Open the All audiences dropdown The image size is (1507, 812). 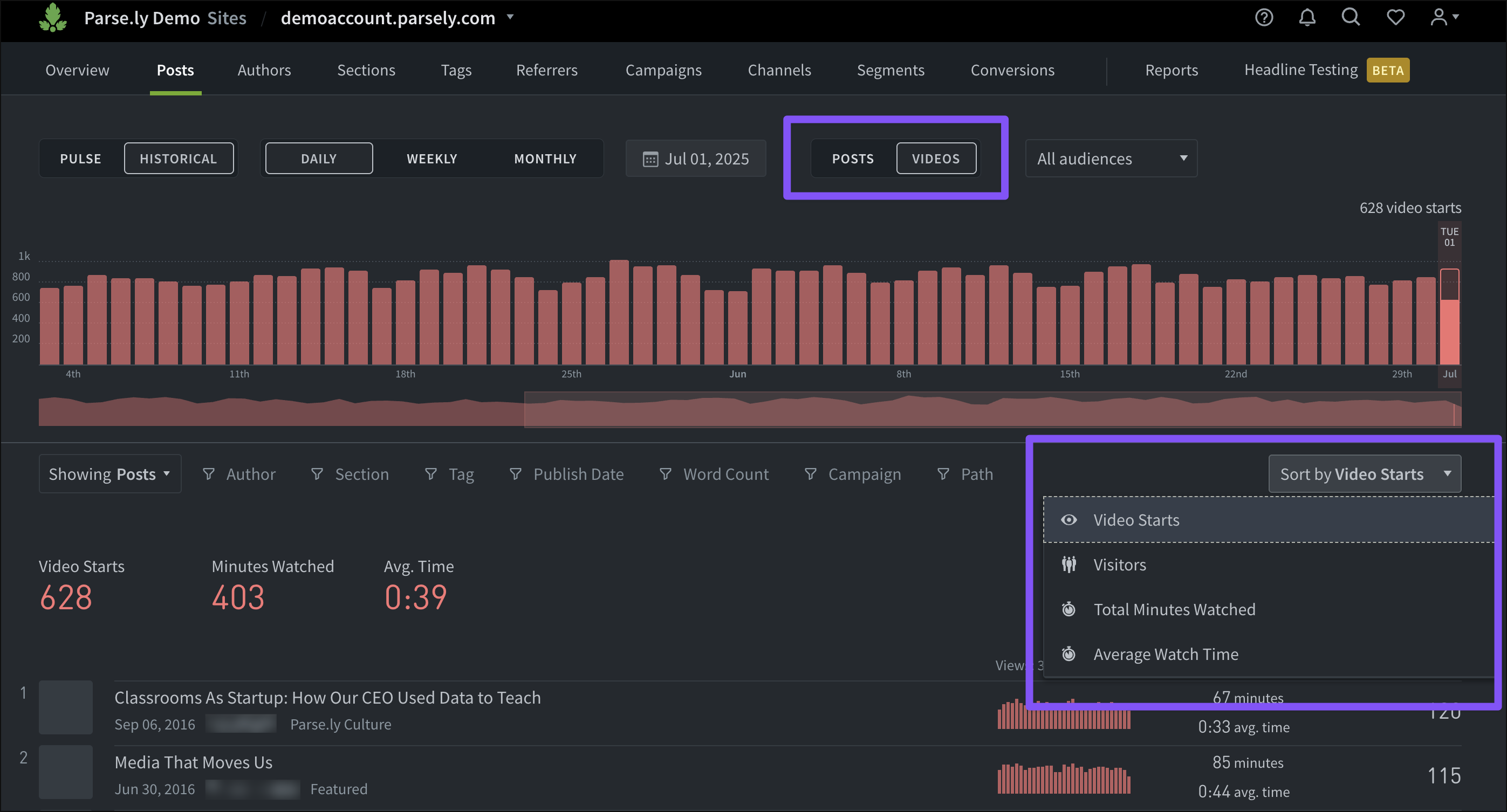tap(1111, 159)
